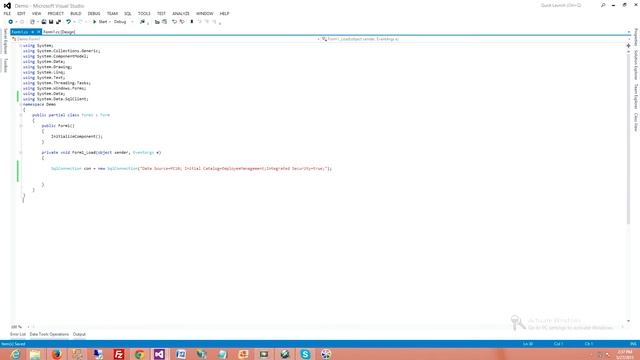
Task: Open the TEAM menu
Action: tap(112, 13)
